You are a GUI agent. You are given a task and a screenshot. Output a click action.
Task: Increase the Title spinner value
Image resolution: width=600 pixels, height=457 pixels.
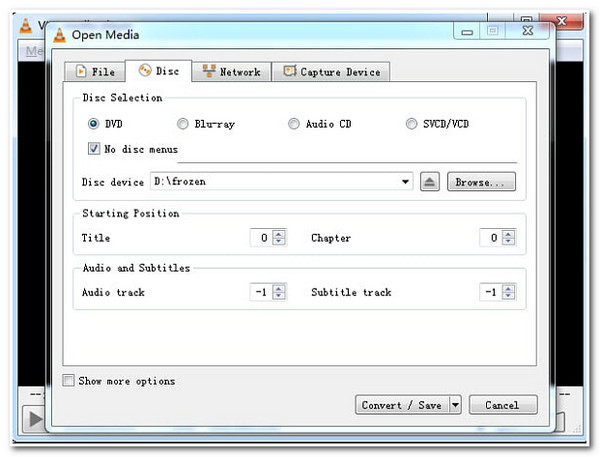tap(279, 234)
